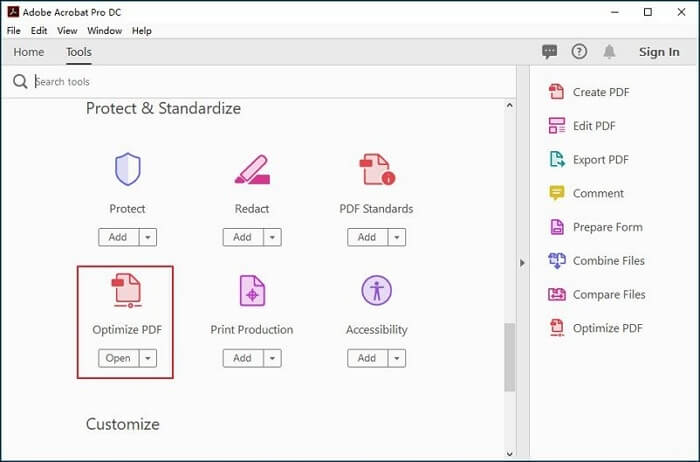The width and height of the screenshot is (700, 462).
Task: Click the Optimize PDF tool icon in grid
Action: [127, 291]
